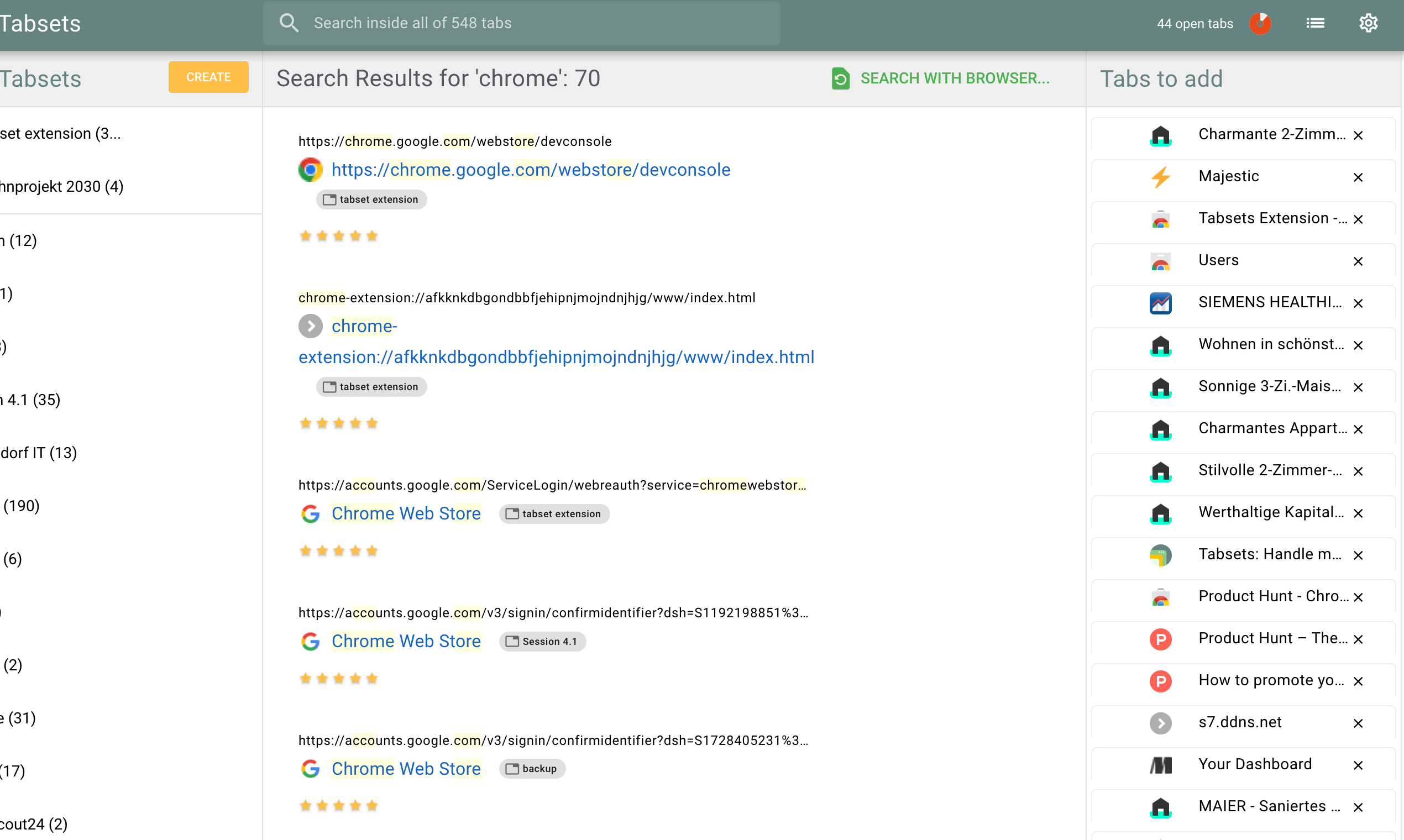Select How to promote yo... tab entry
1404x840 pixels.
click(x=1243, y=680)
